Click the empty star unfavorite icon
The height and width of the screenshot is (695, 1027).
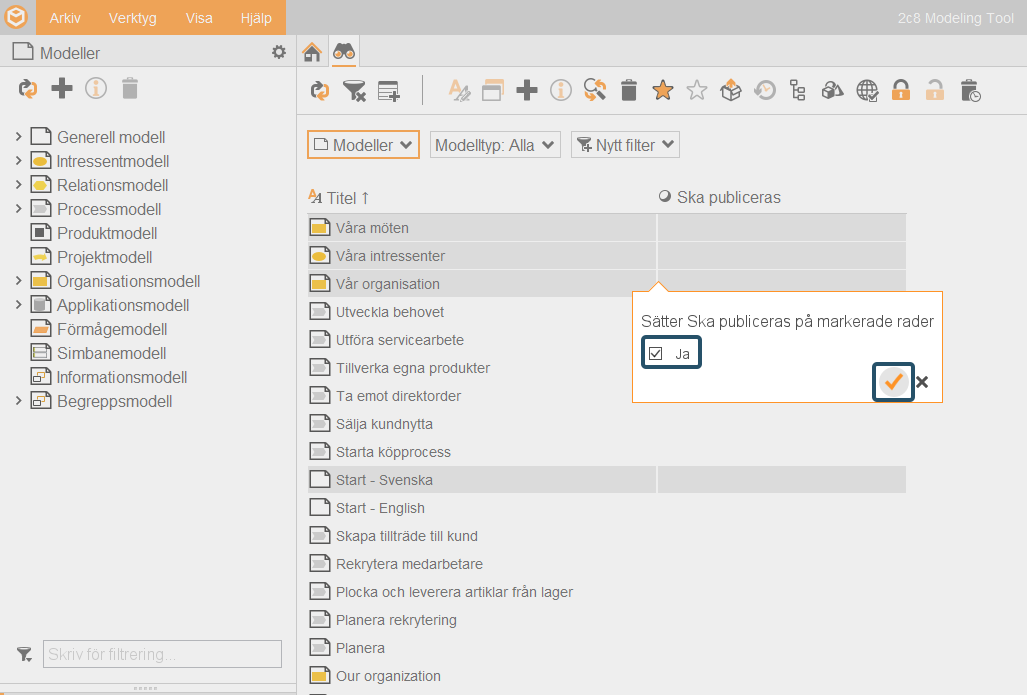pyautogui.click(x=697, y=90)
